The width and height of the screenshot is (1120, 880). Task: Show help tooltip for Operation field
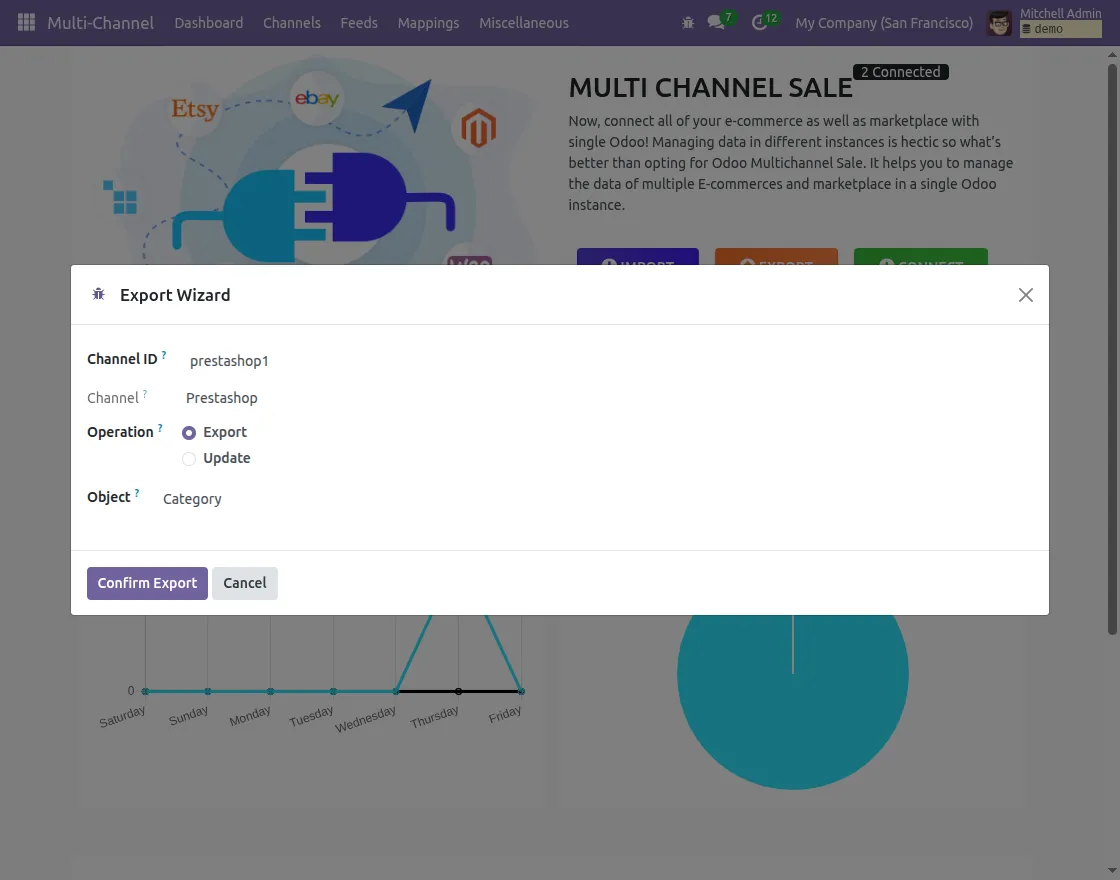(x=160, y=428)
